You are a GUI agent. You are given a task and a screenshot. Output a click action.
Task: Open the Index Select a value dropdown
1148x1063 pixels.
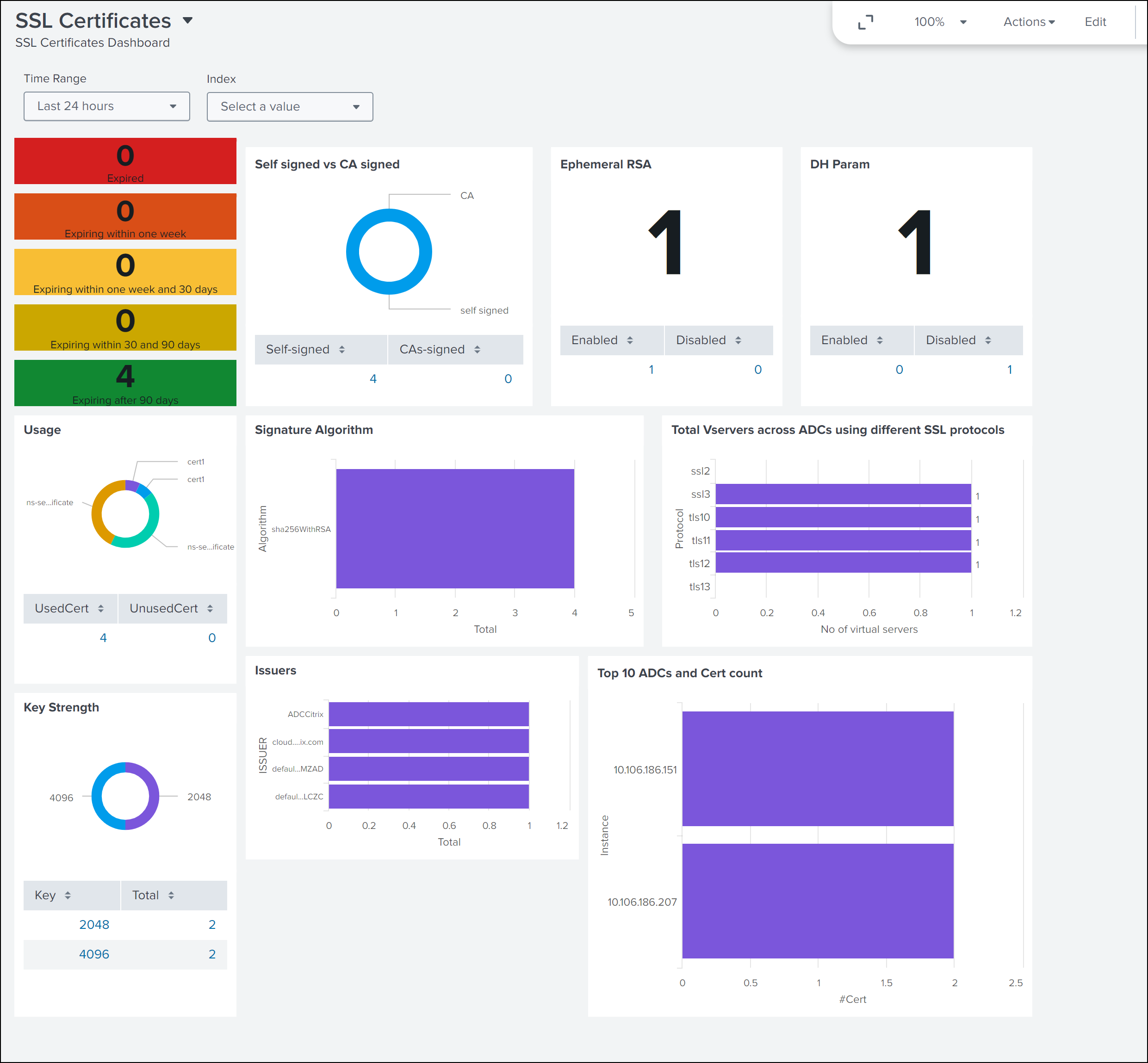[290, 106]
